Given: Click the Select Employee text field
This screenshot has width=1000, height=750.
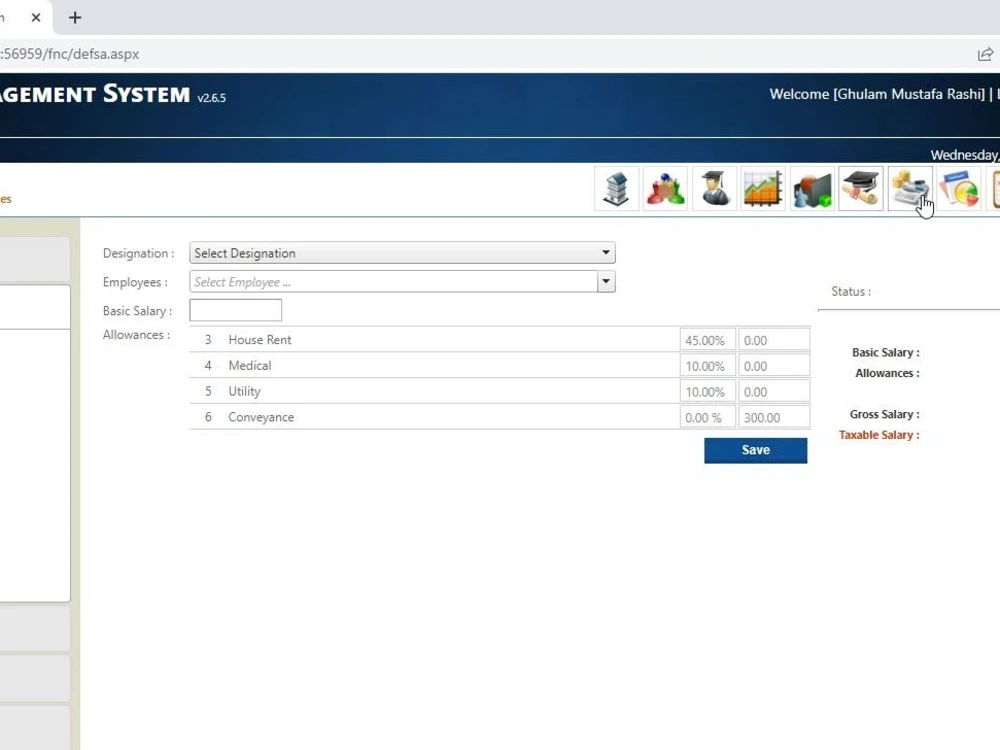Looking at the screenshot, I should [393, 281].
